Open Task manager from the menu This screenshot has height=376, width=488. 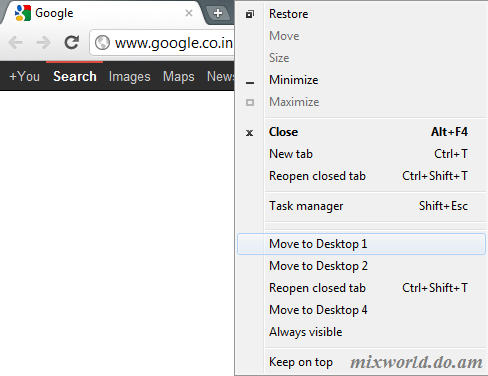click(361, 206)
